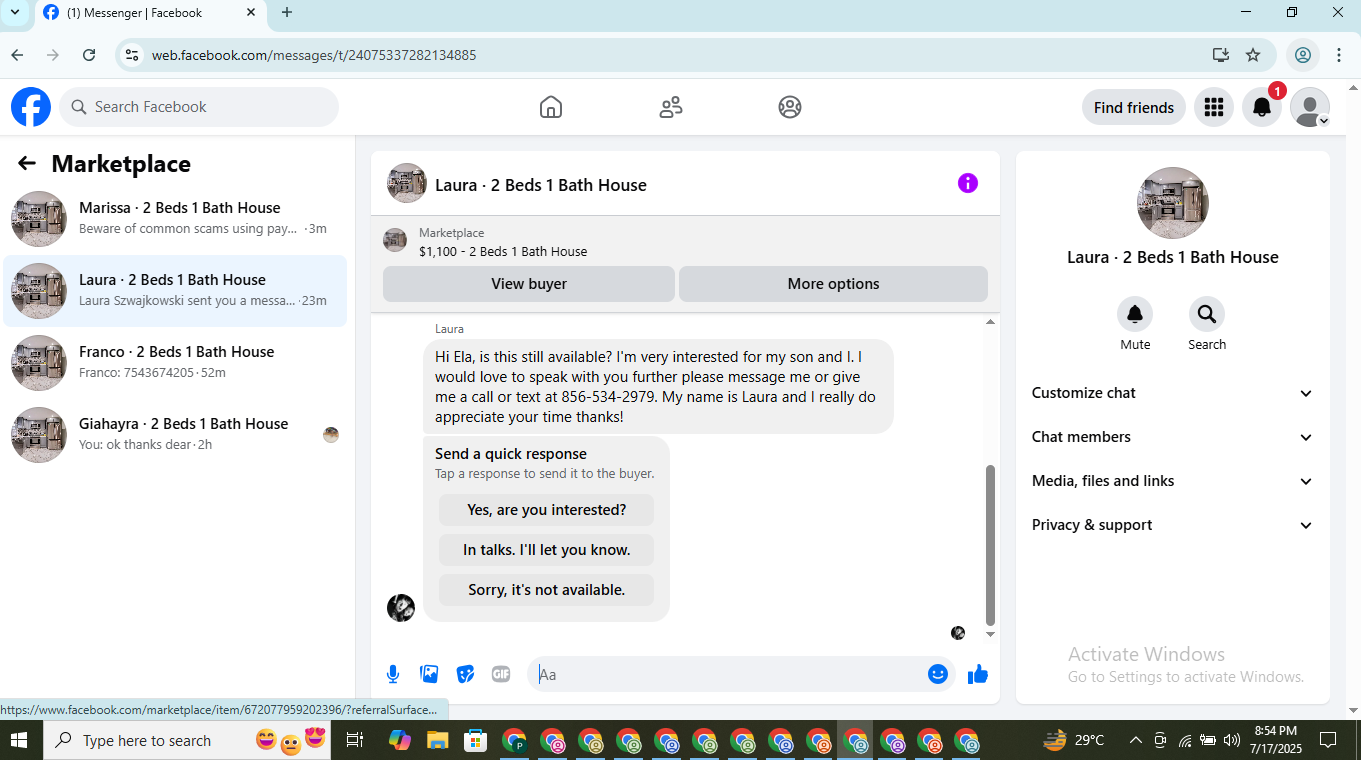The width and height of the screenshot is (1361, 760).
Task: Open the account profile dropdown
Action: (1310, 107)
